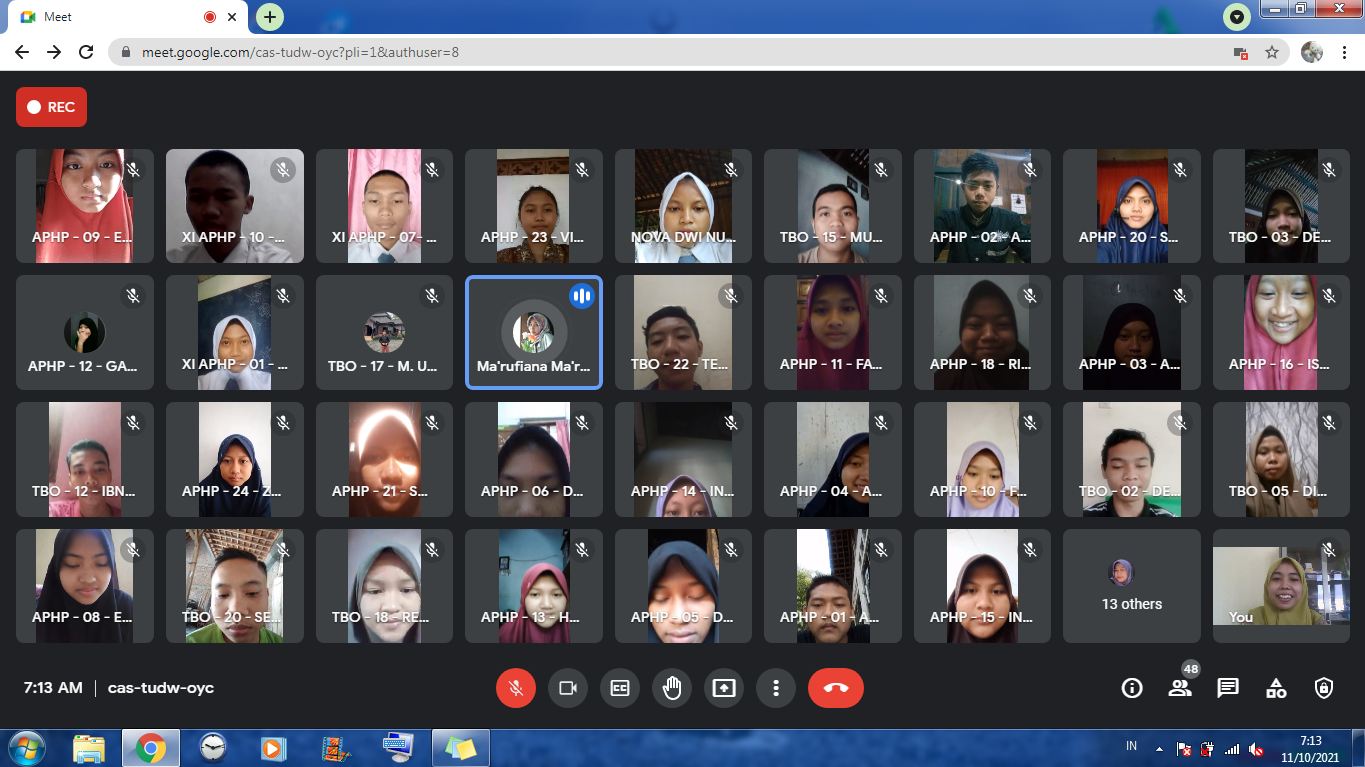
Task: Open the Activities icon
Action: pos(1276,688)
